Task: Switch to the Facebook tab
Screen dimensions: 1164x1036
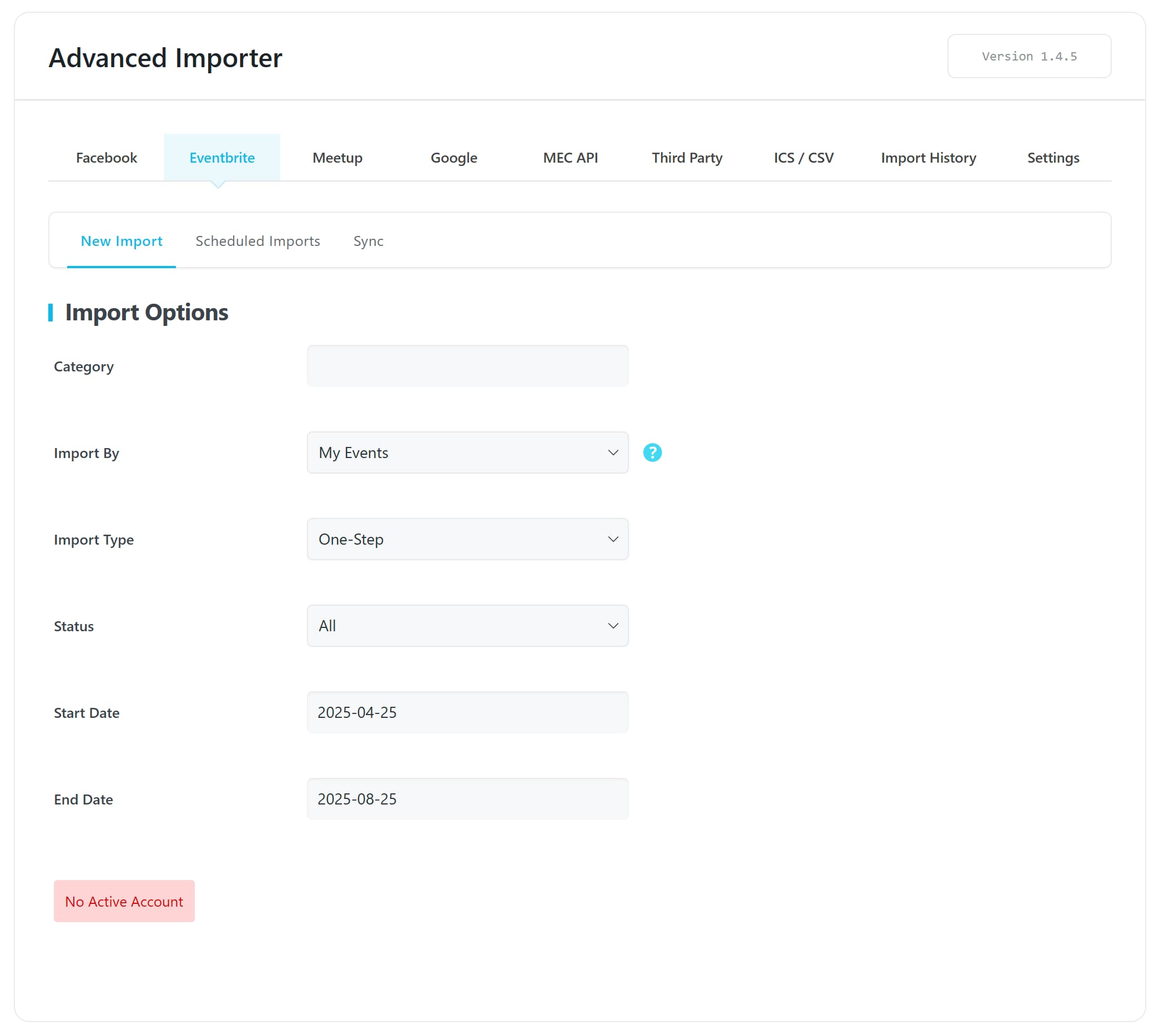Action: pos(107,158)
